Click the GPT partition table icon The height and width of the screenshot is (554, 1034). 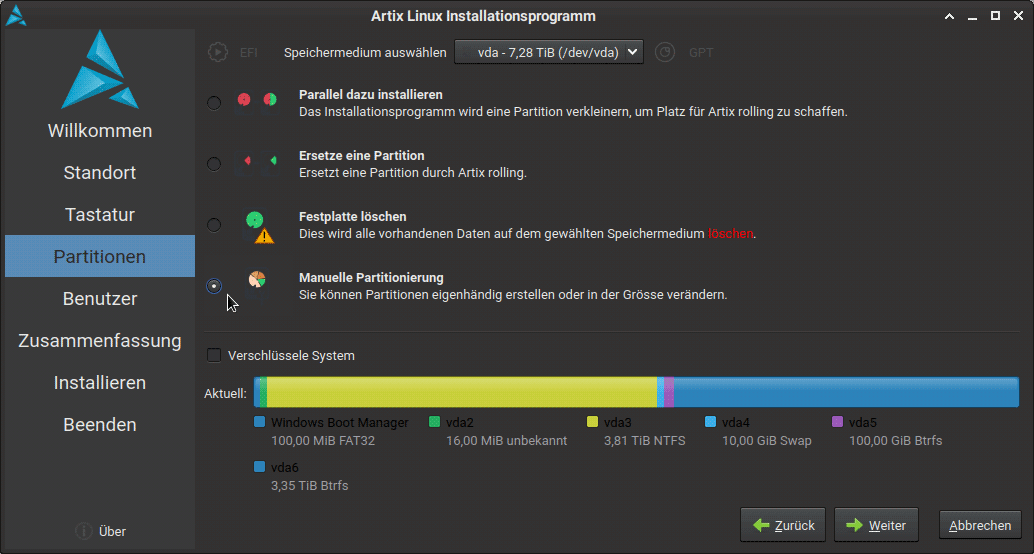(666, 52)
